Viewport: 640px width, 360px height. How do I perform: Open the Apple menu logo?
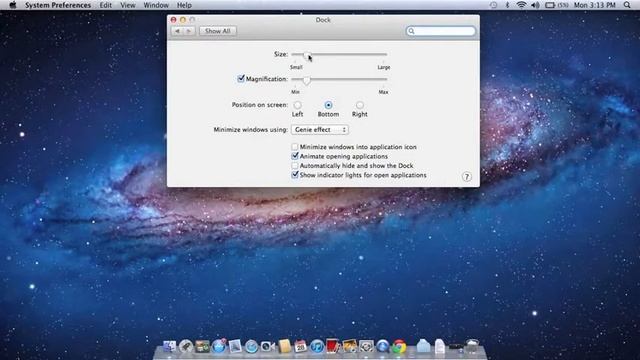[x=13, y=5]
